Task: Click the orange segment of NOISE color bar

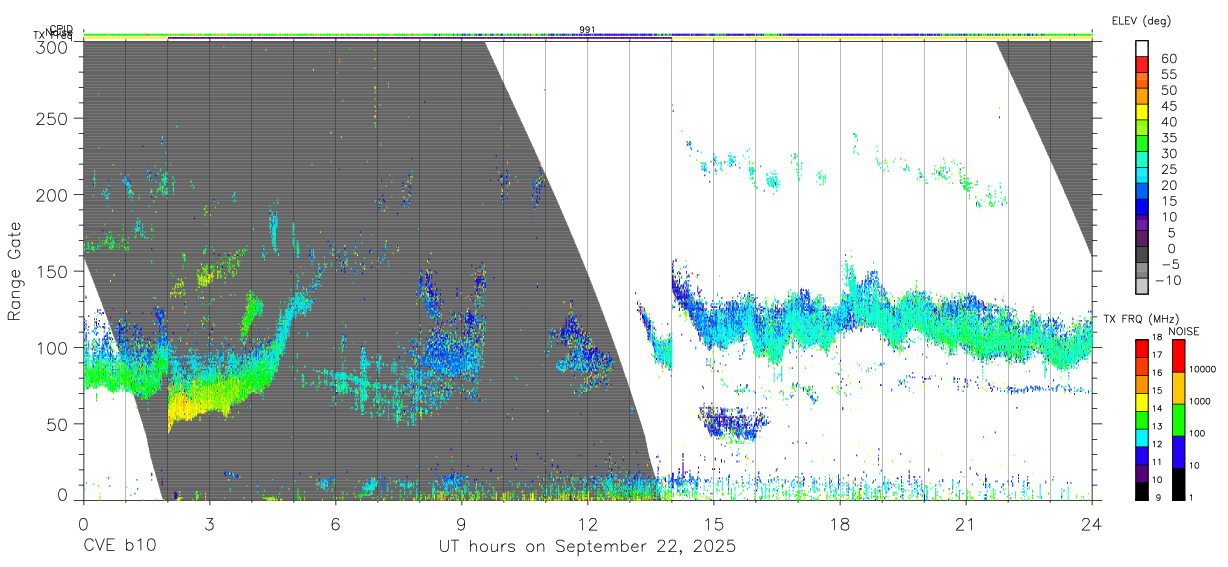Action: pos(1178,387)
